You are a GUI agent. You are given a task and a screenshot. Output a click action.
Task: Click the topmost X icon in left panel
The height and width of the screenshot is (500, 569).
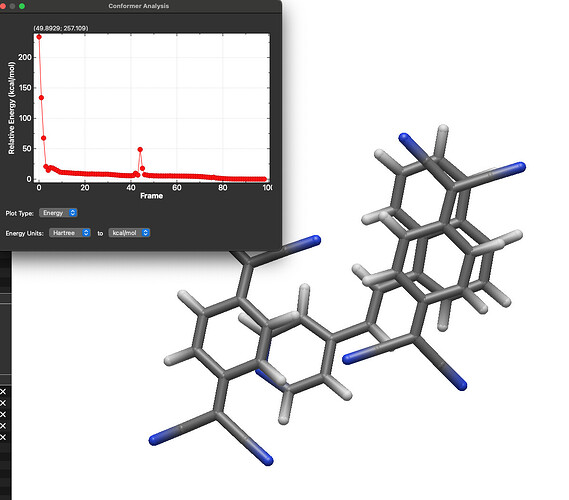[x=3, y=392]
